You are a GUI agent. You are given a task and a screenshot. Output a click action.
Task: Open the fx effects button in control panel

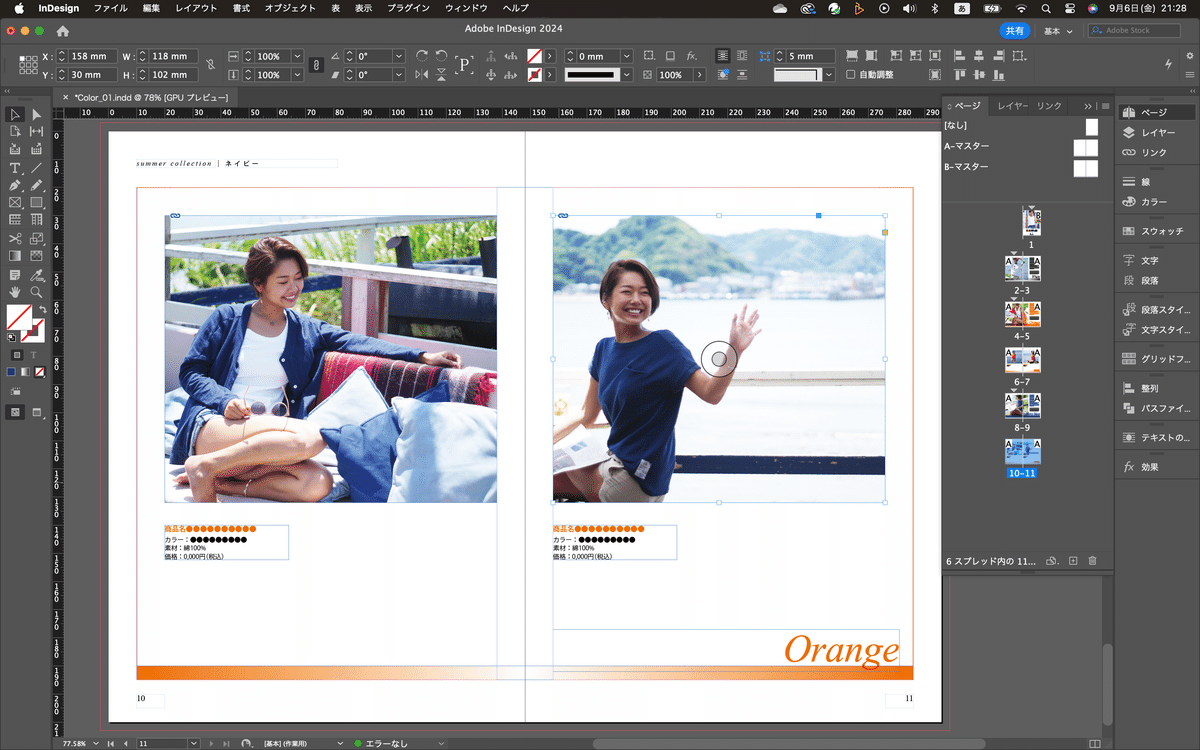[x=692, y=56]
